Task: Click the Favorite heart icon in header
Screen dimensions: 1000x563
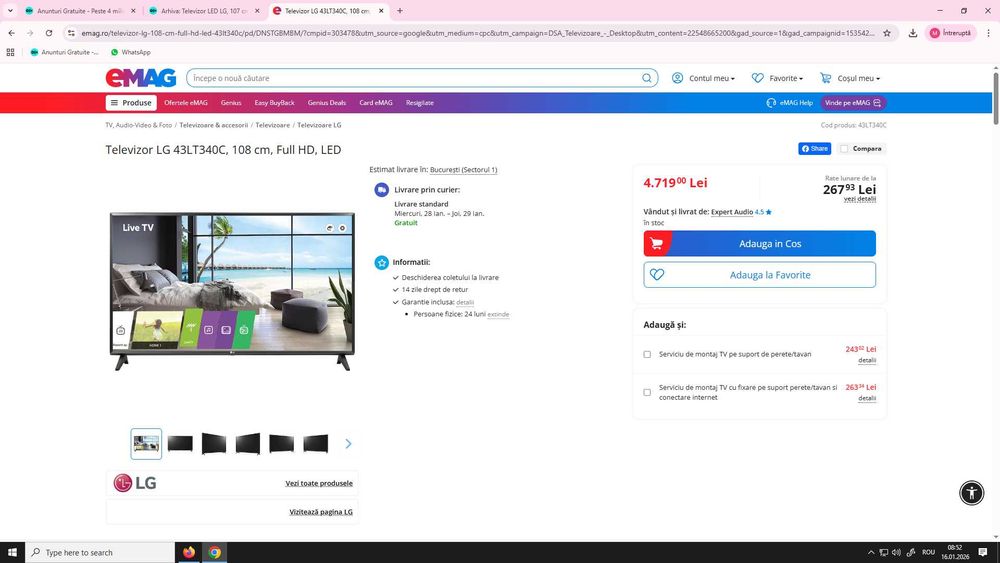Action: (x=758, y=78)
